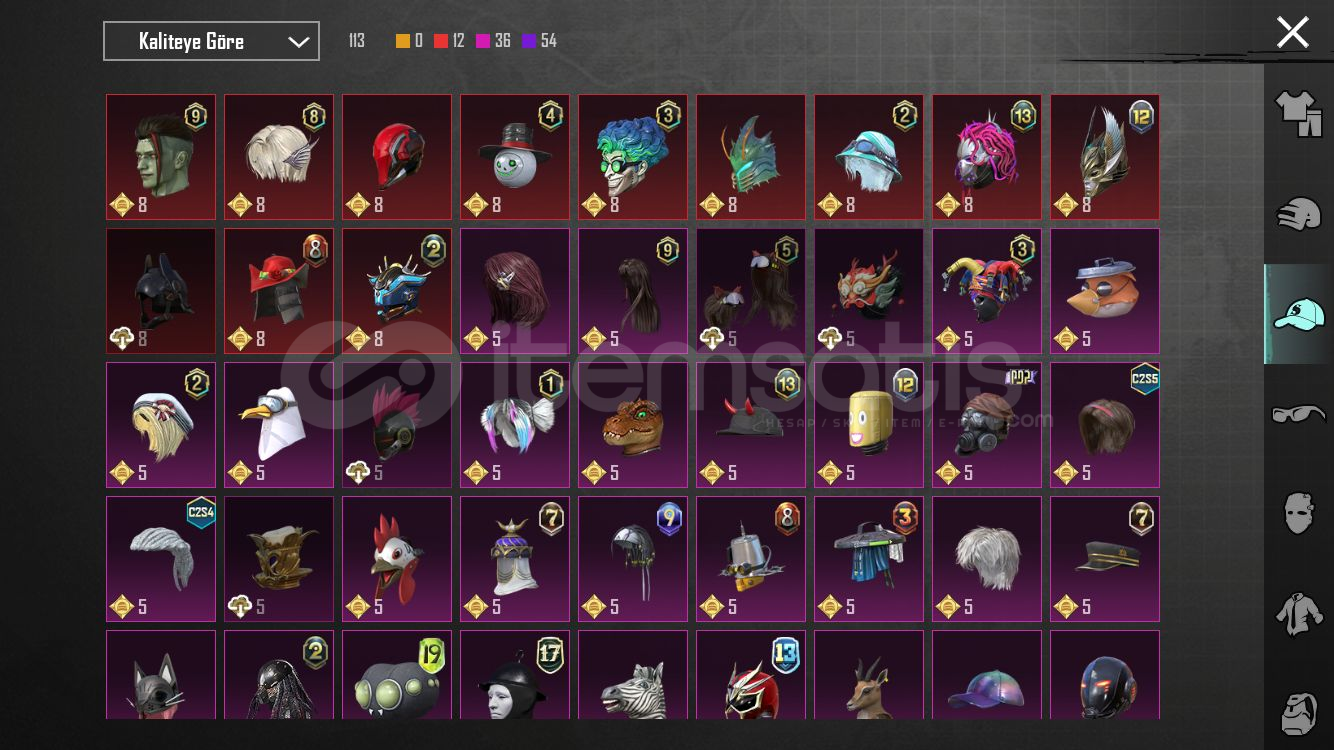The width and height of the screenshot is (1334, 750).
Task: Open the clothing outfits category icon
Action: point(1299,113)
